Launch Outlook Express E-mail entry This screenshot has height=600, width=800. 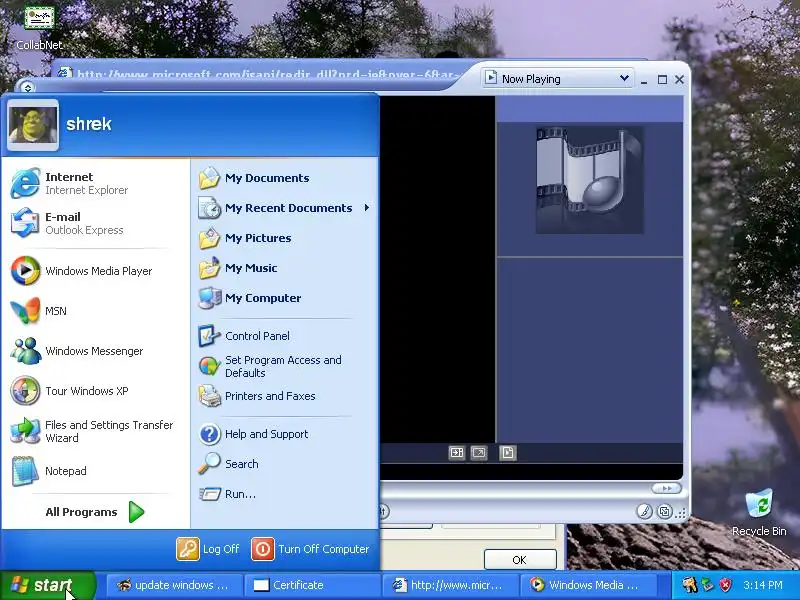click(x=95, y=223)
